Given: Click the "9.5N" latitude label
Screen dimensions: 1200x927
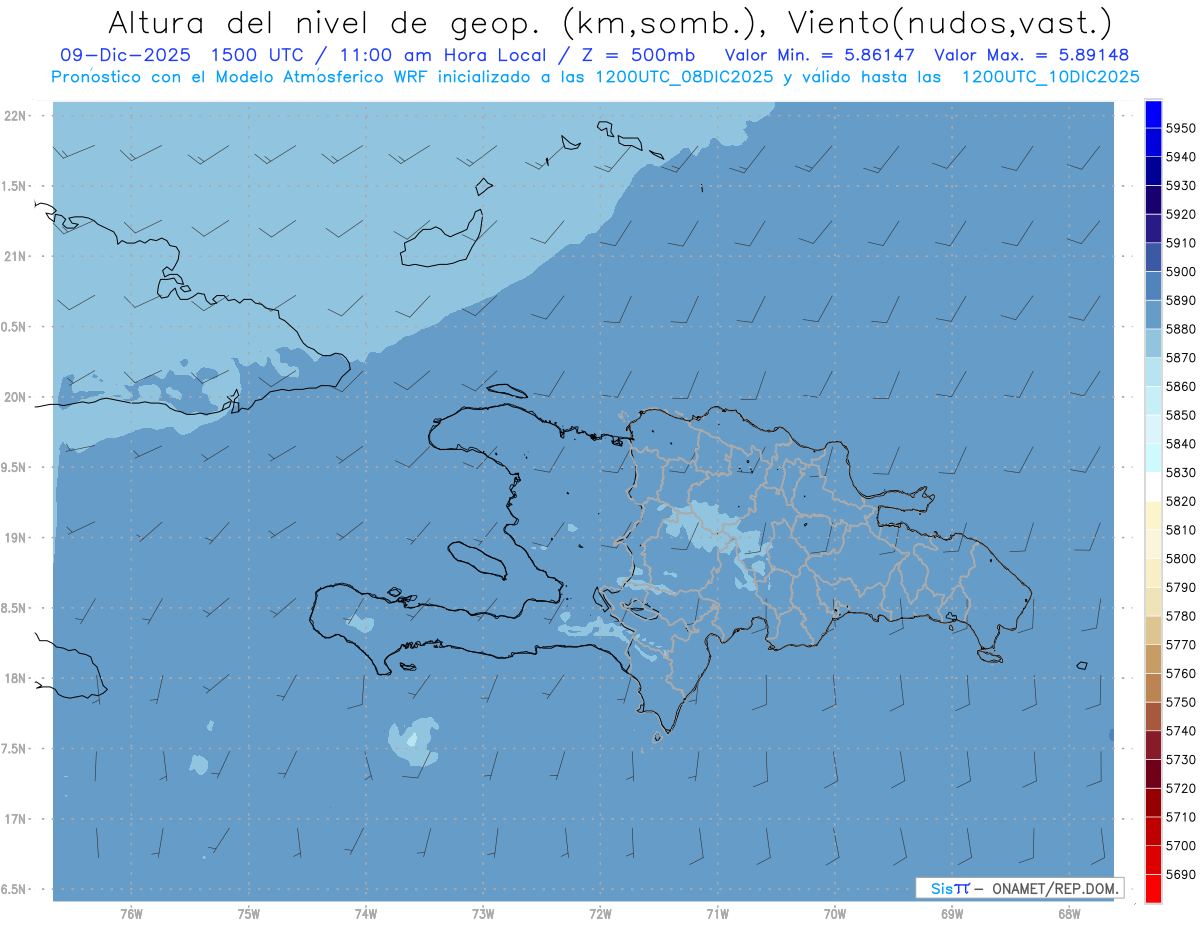Looking at the screenshot, I should click(13, 467).
